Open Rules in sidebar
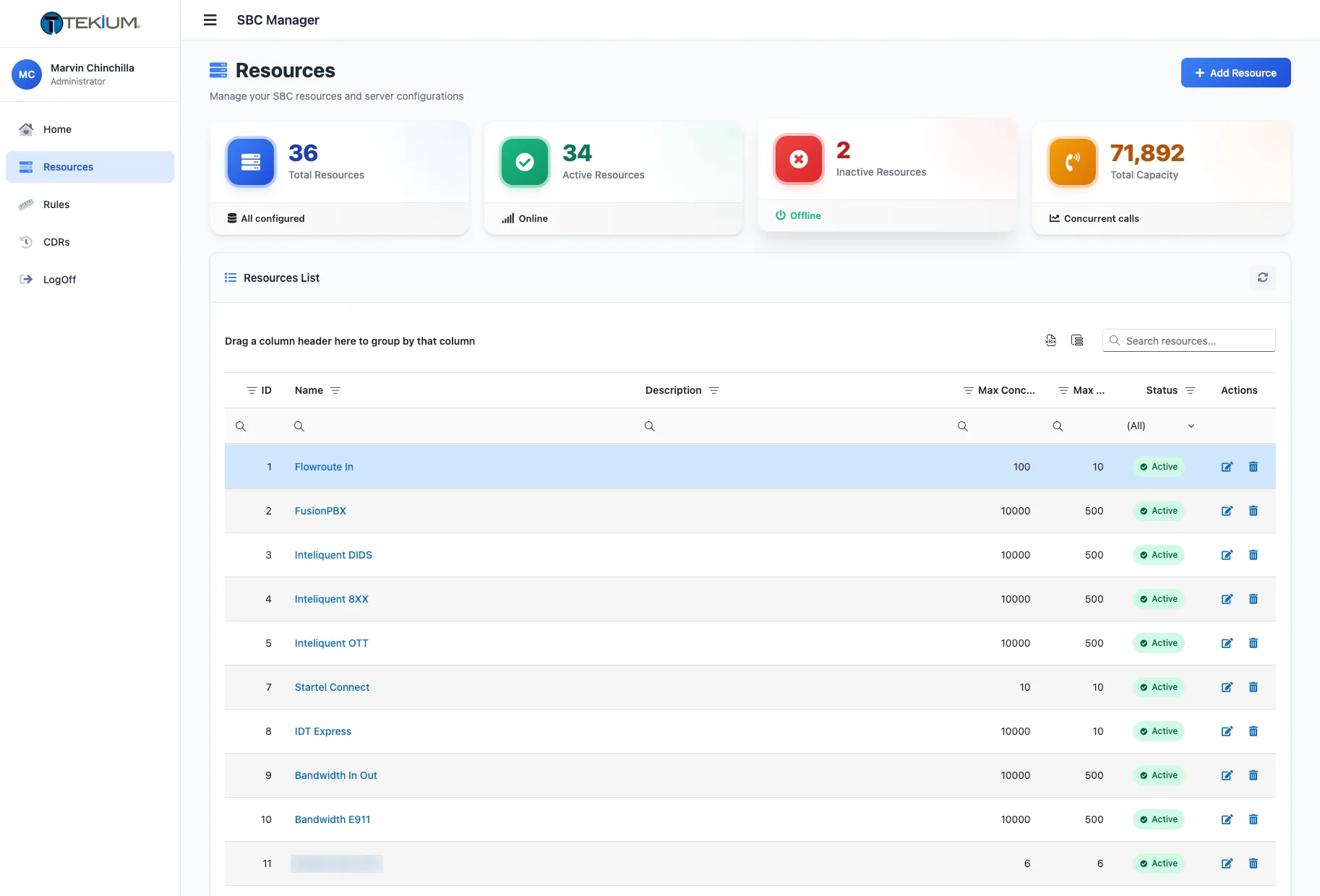 tap(90, 204)
